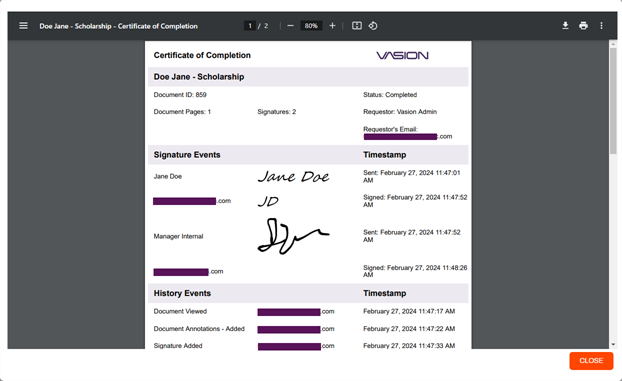Click the 'Signature Events' section header
The image size is (622, 381).
click(x=187, y=155)
